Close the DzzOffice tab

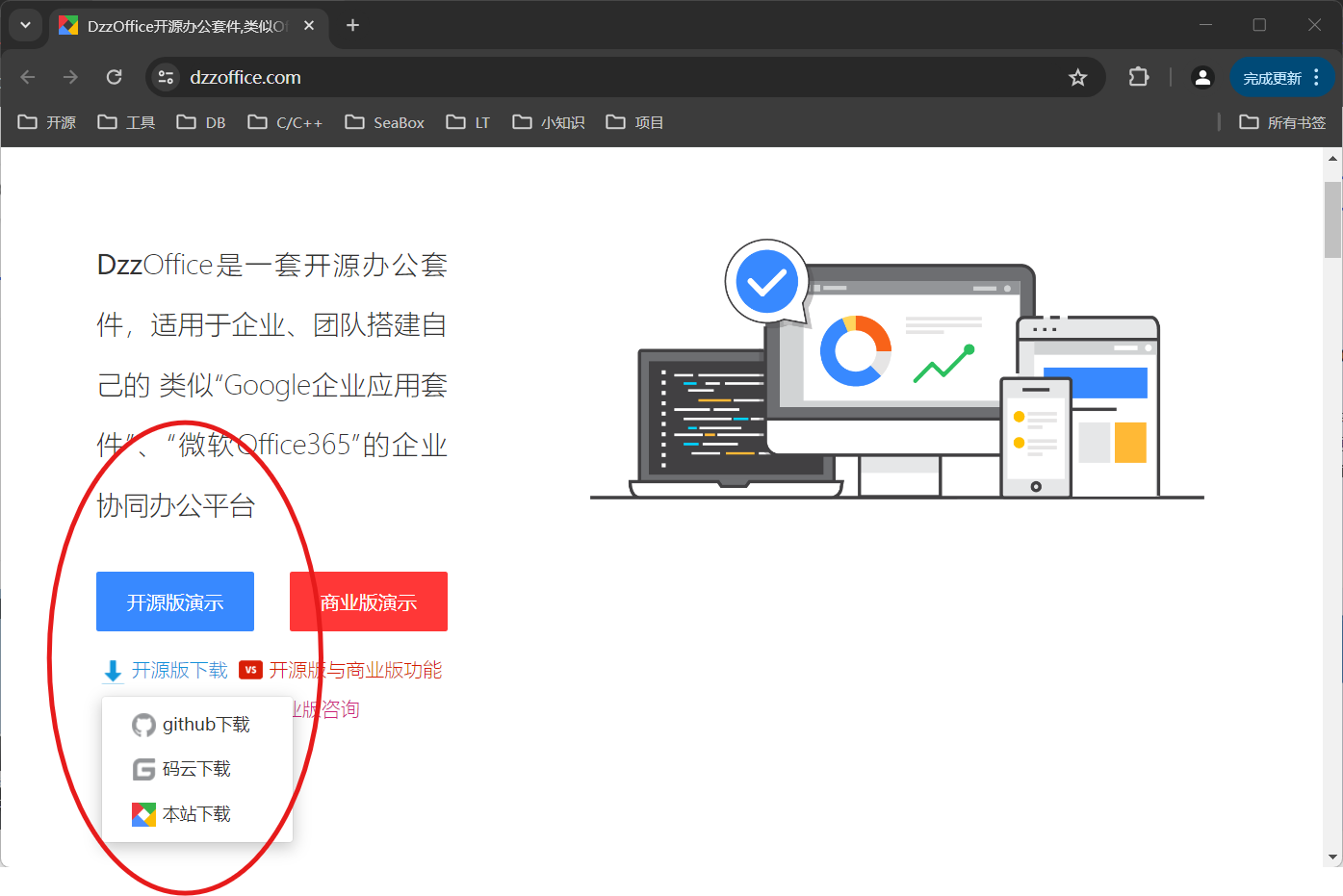309,26
